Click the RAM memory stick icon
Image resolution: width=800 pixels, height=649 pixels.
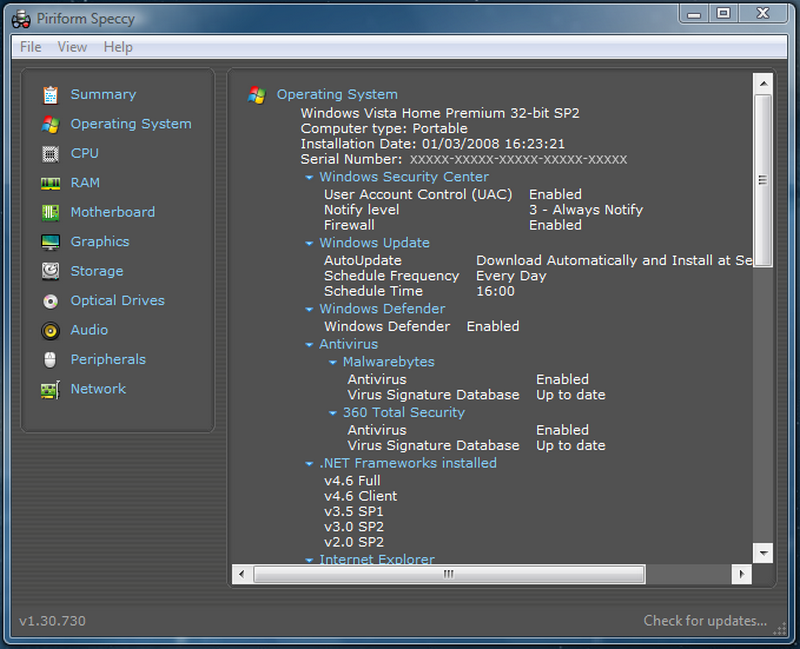(x=51, y=183)
